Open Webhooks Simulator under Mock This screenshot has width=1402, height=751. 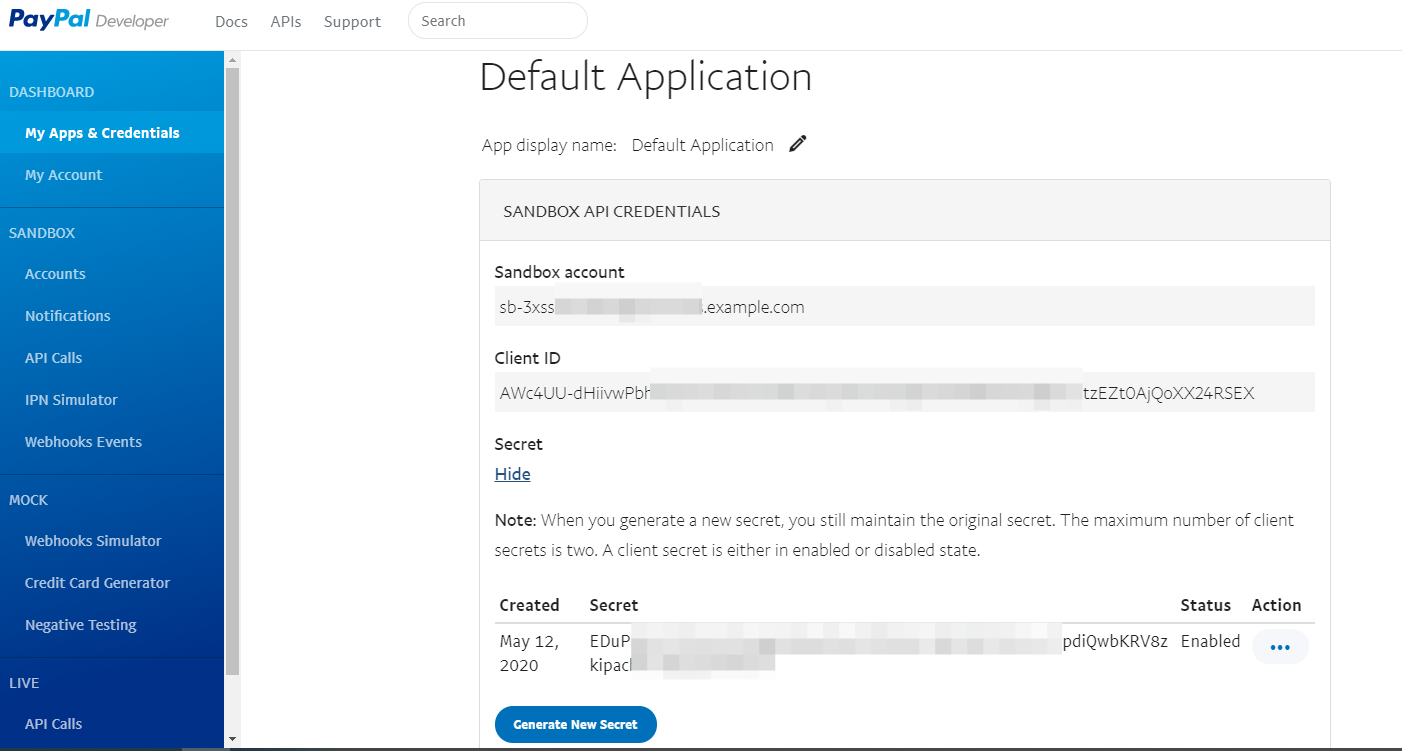click(93, 541)
